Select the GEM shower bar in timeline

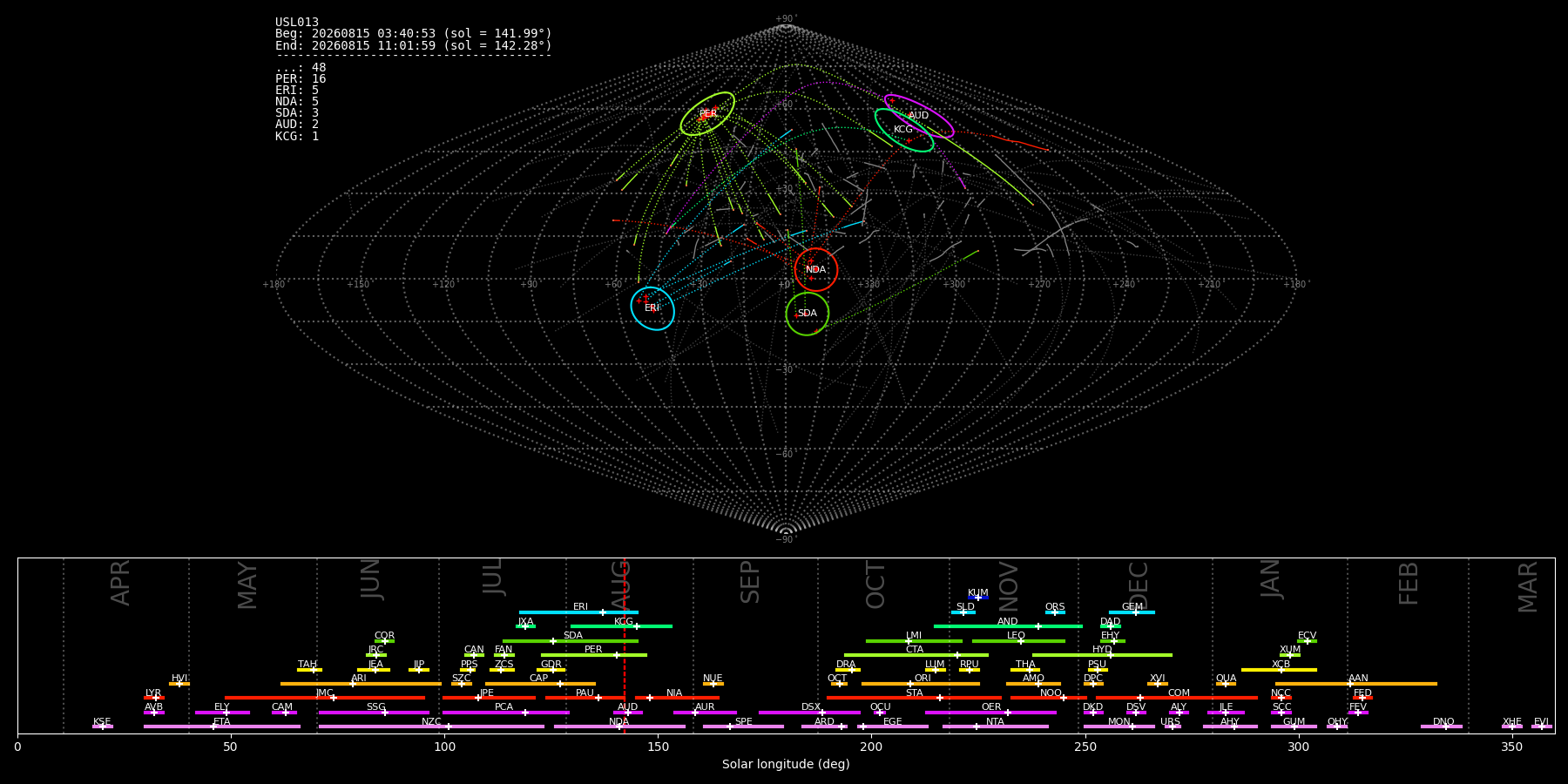(x=1132, y=612)
